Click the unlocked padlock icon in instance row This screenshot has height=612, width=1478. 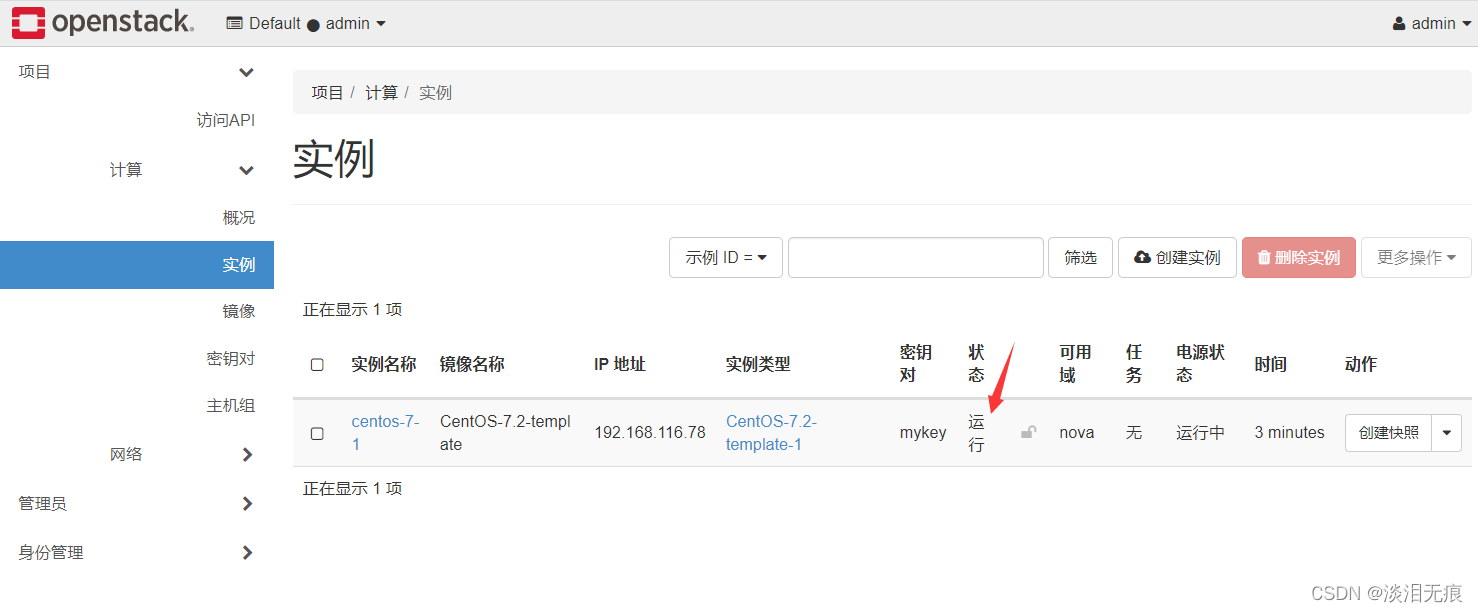(x=1028, y=432)
